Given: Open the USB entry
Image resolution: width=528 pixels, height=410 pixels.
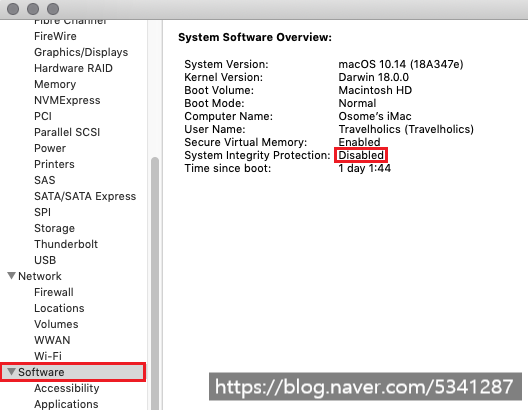Looking at the screenshot, I should pos(45,260).
